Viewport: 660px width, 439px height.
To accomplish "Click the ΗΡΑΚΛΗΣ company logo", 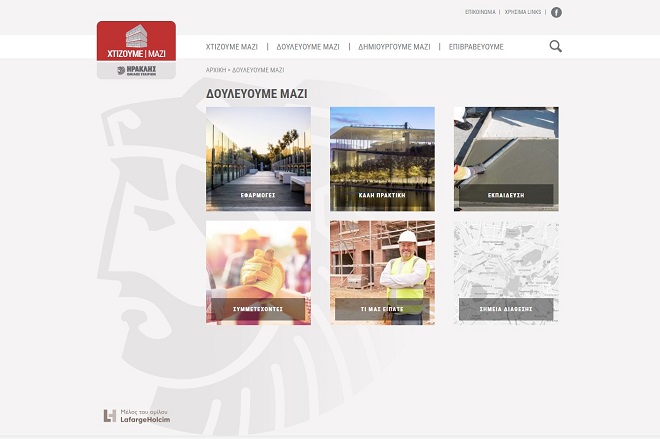I will pyautogui.click(x=136, y=70).
